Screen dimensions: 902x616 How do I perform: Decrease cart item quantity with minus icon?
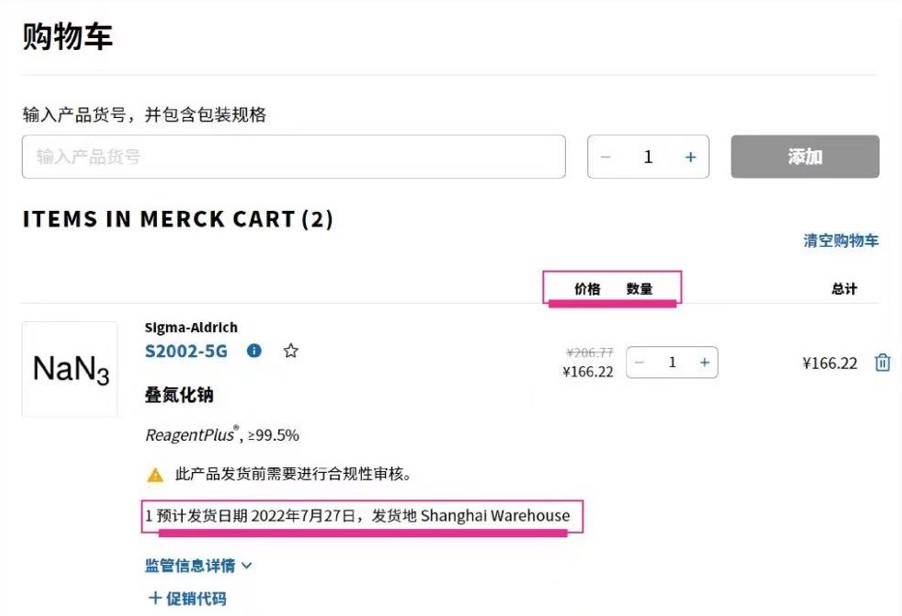point(640,362)
